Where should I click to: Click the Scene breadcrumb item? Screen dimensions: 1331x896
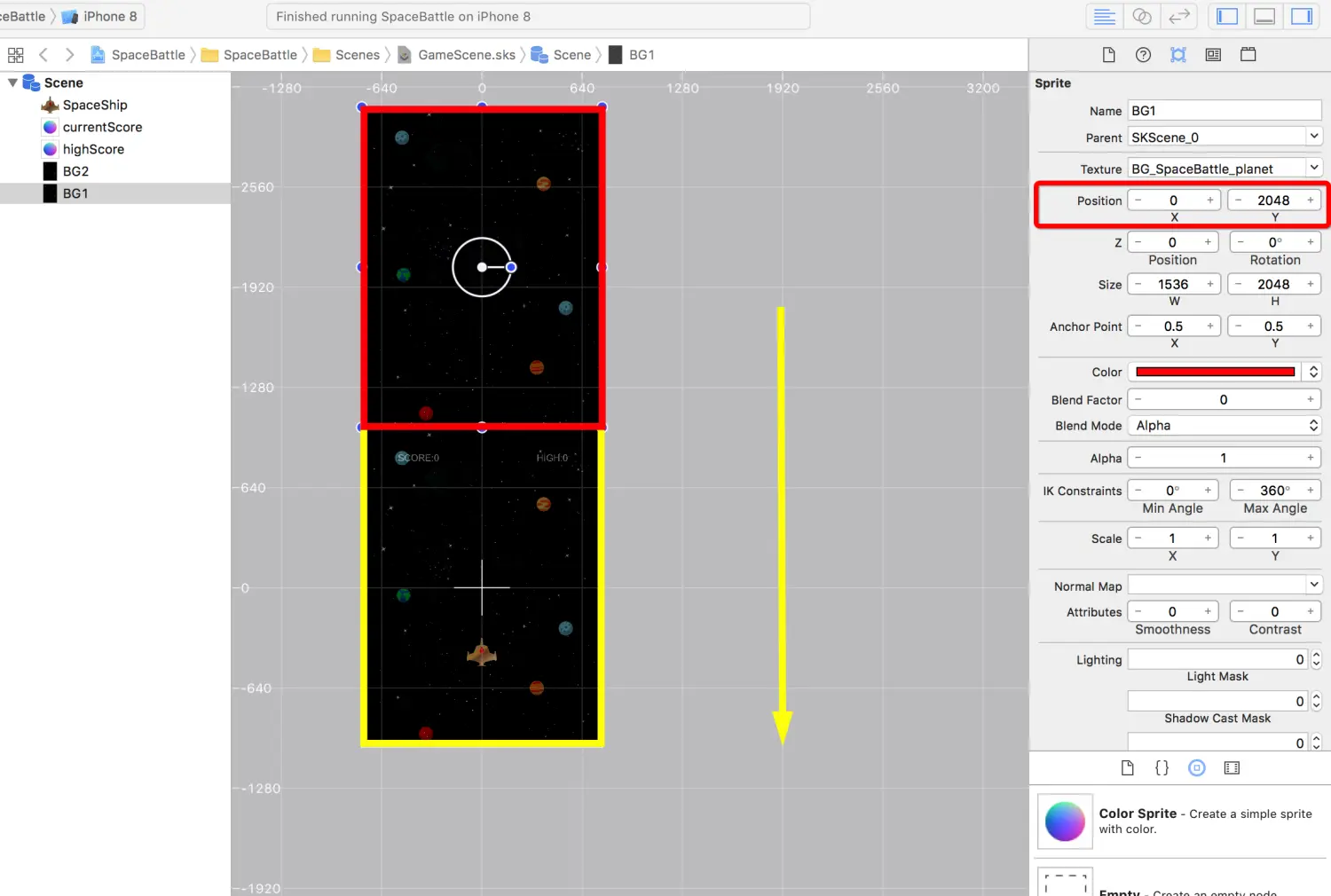[561, 55]
